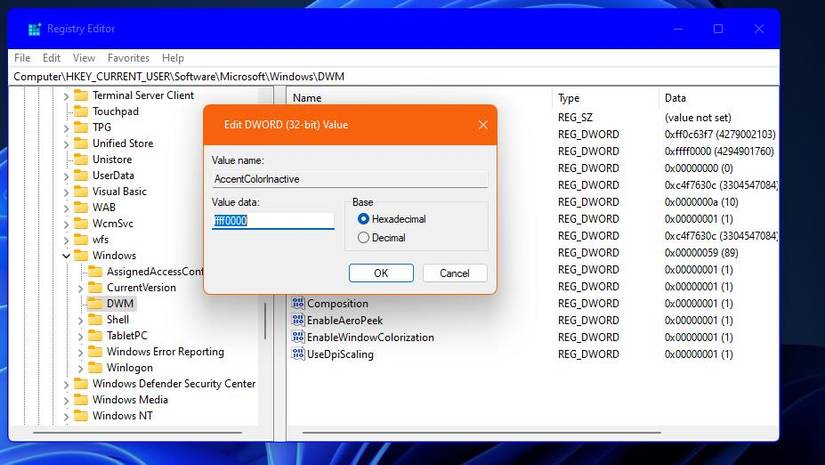The width and height of the screenshot is (825, 465).
Task: Open the View menu
Action: 84,58
